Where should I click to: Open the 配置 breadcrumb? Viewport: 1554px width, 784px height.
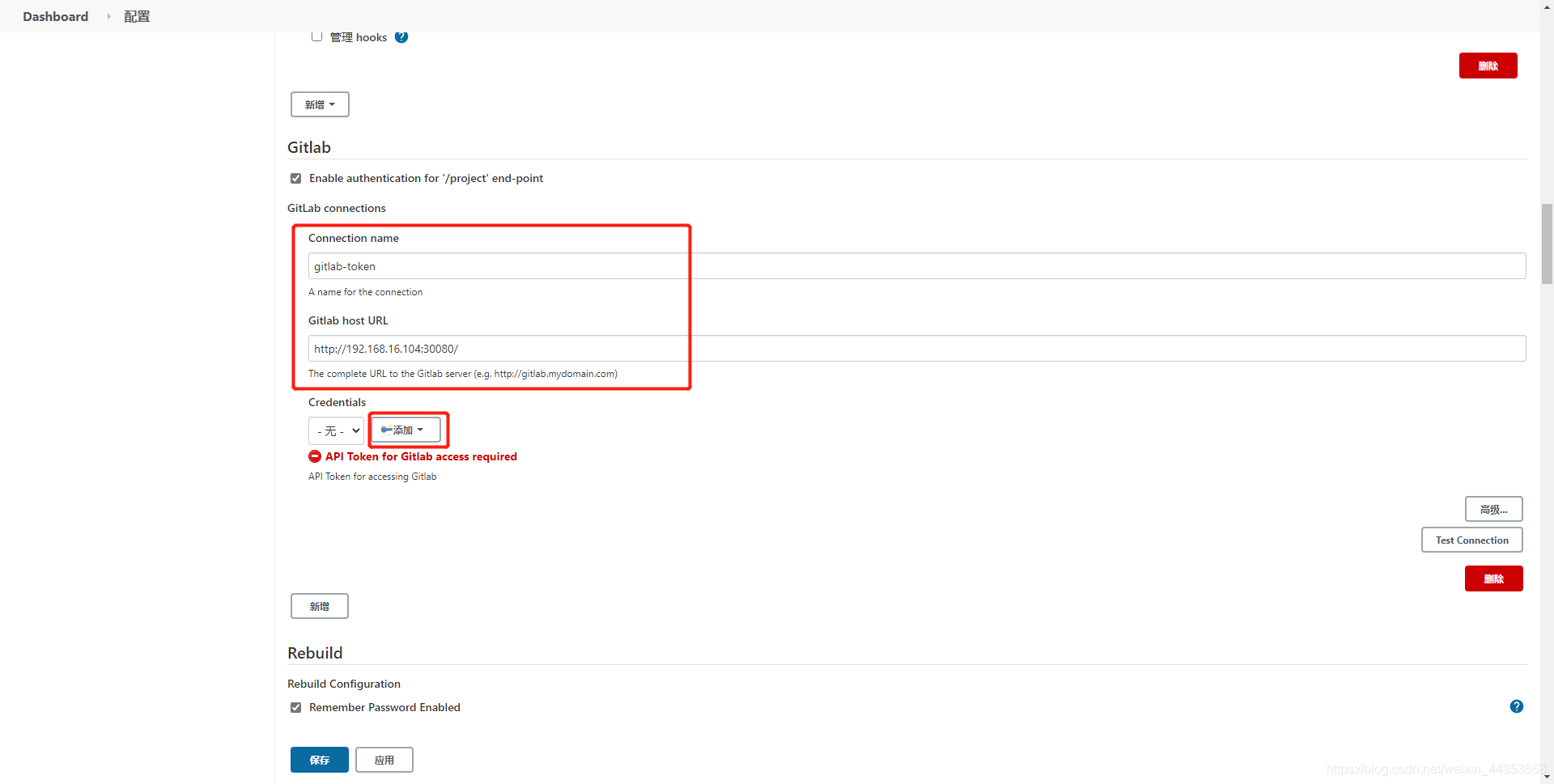[137, 16]
